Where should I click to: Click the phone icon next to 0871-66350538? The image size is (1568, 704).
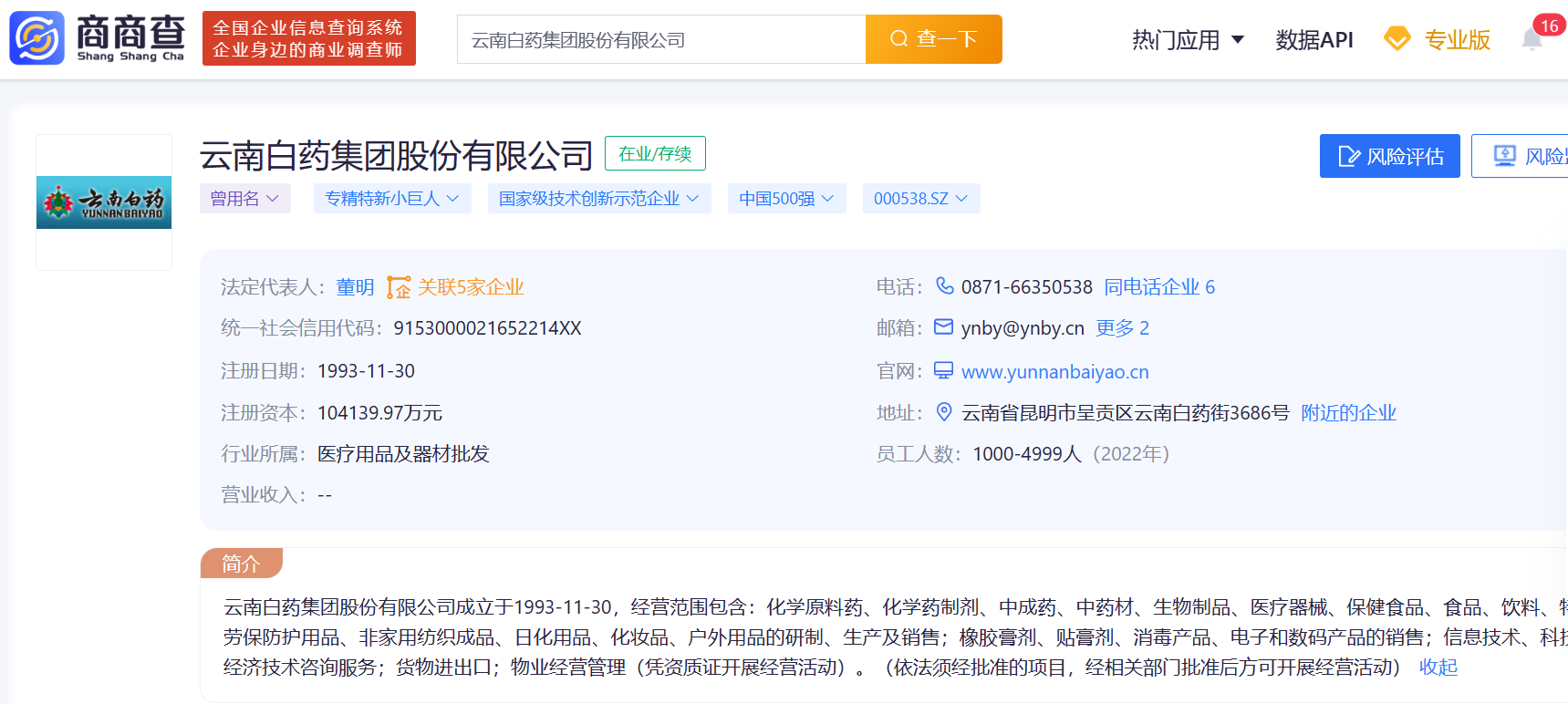click(x=945, y=286)
